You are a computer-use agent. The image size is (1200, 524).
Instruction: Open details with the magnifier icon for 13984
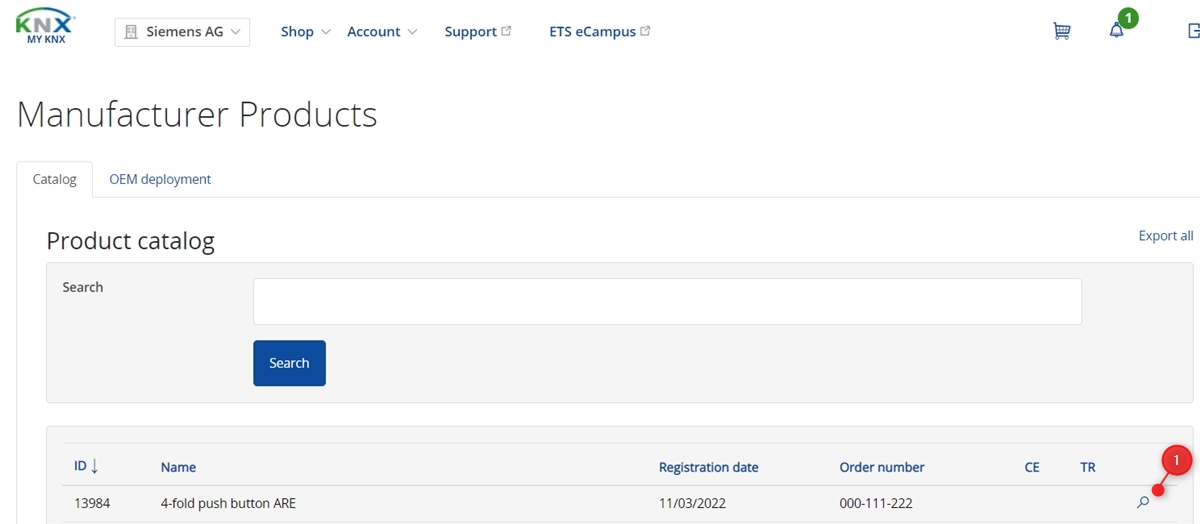tap(1143, 503)
